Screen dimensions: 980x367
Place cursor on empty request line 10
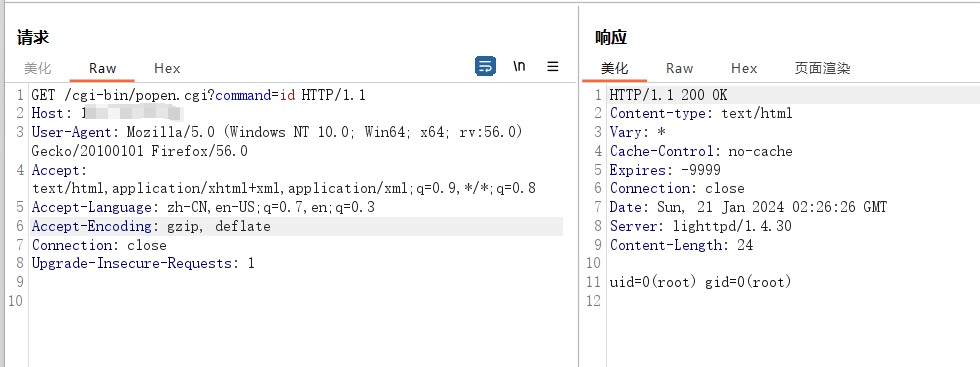[297, 301]
